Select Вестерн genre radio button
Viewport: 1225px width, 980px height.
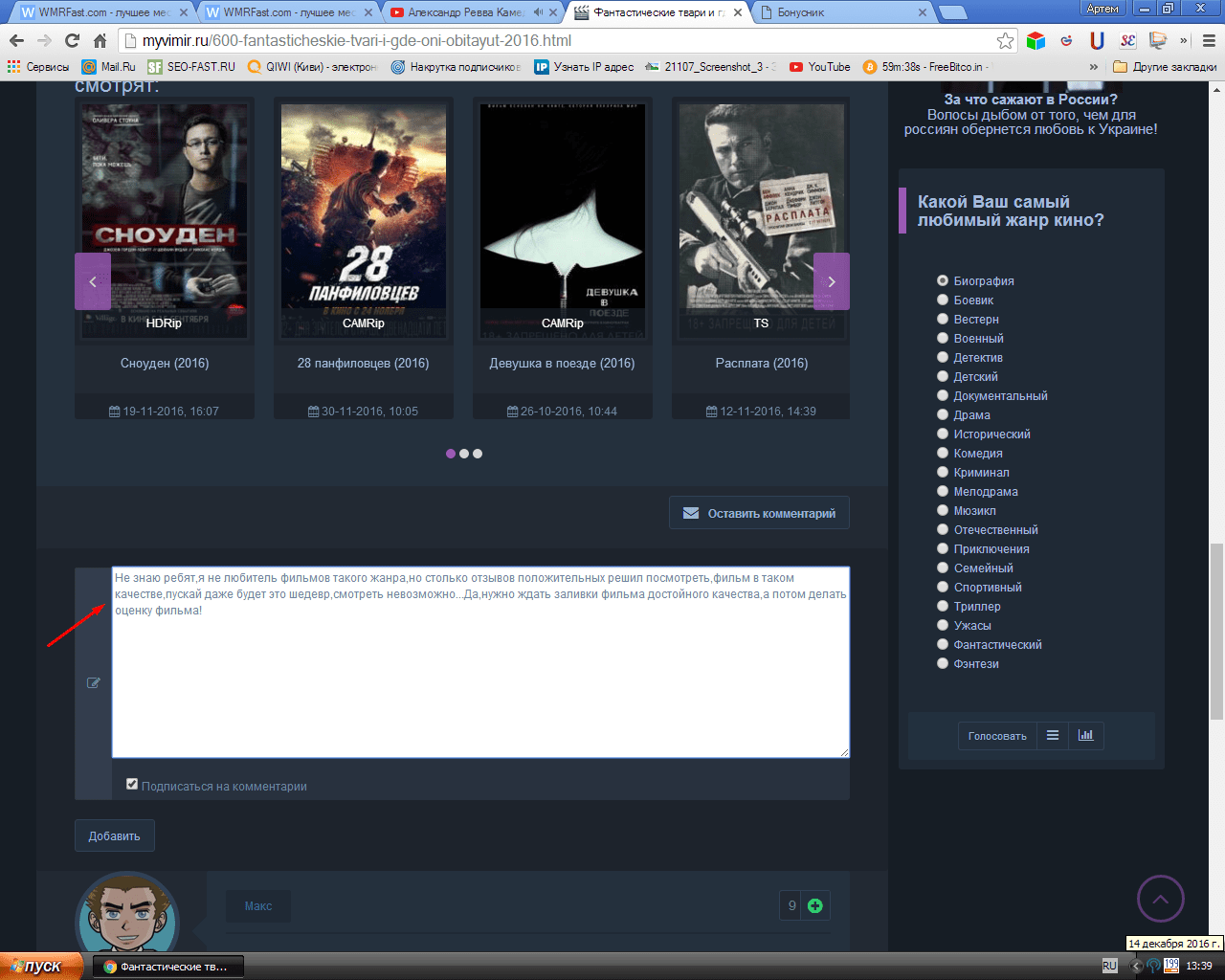[x=943, y=319]
